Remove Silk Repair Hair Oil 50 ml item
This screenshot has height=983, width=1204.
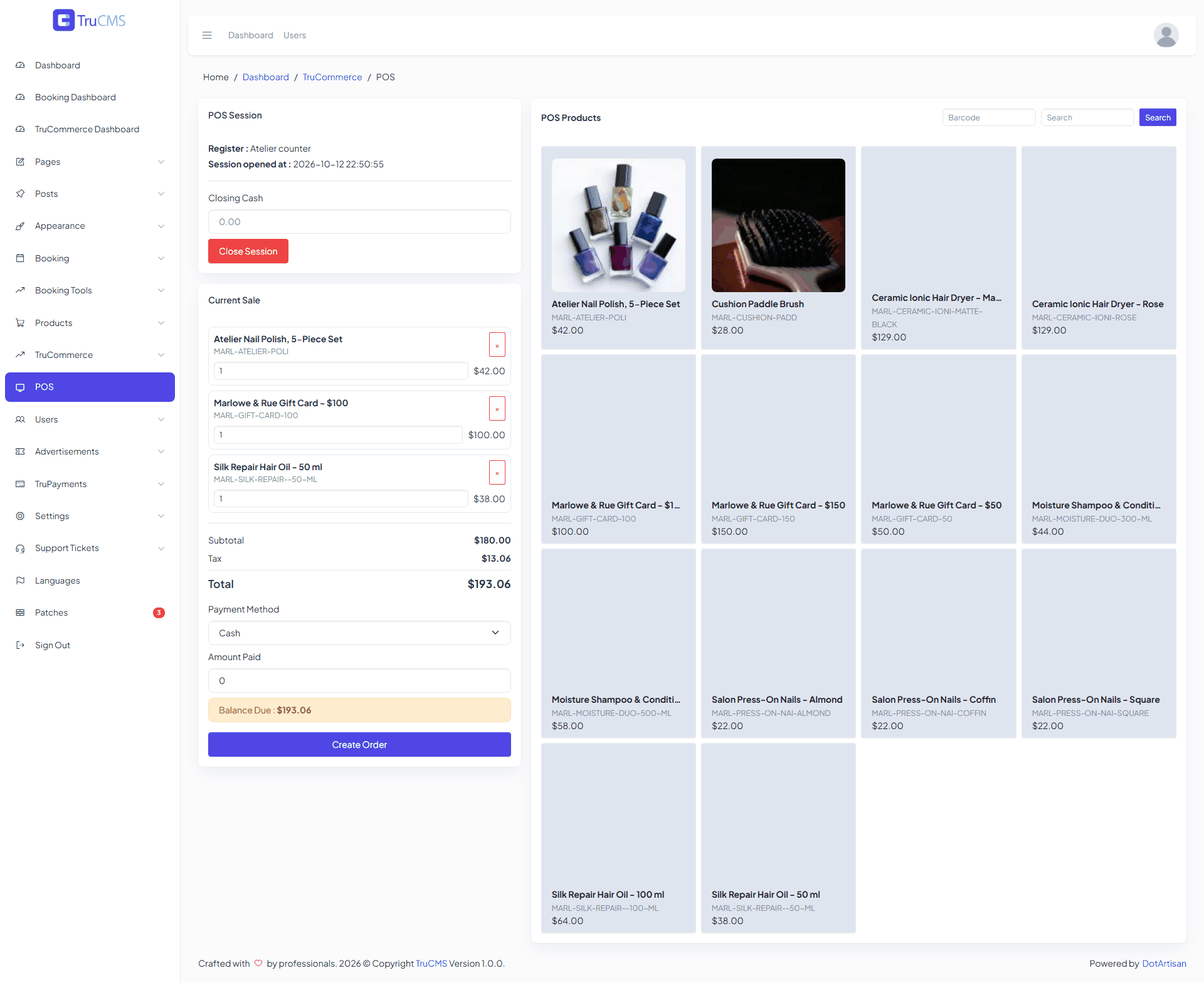click(x=497, y=473)
